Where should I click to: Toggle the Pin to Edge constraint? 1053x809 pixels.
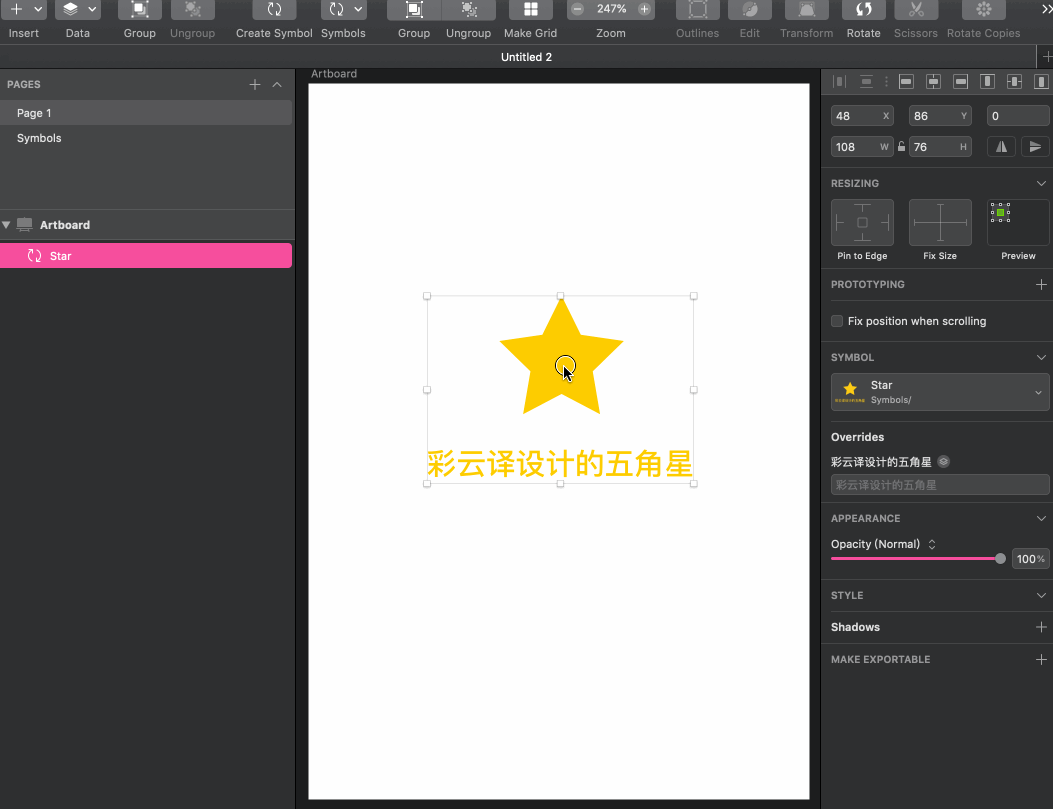(x=862, y=222)
